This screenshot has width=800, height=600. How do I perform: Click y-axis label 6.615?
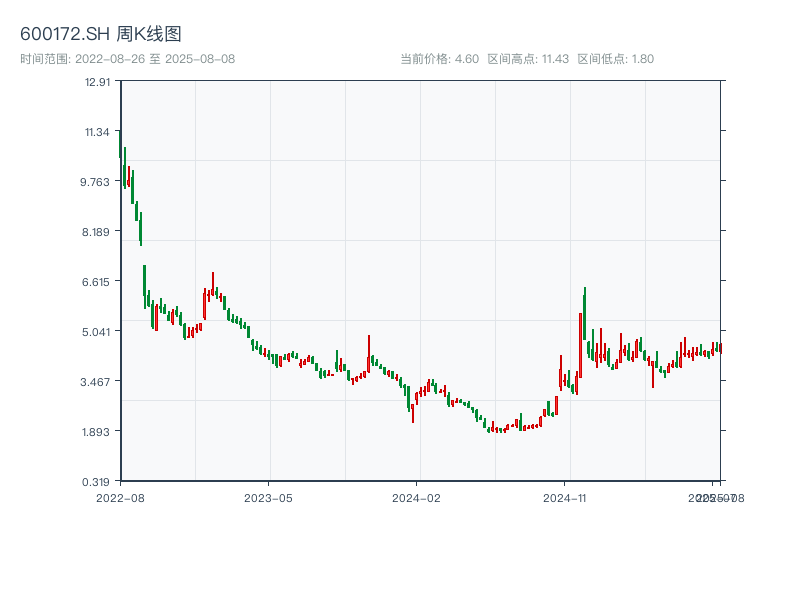point(95,282)
